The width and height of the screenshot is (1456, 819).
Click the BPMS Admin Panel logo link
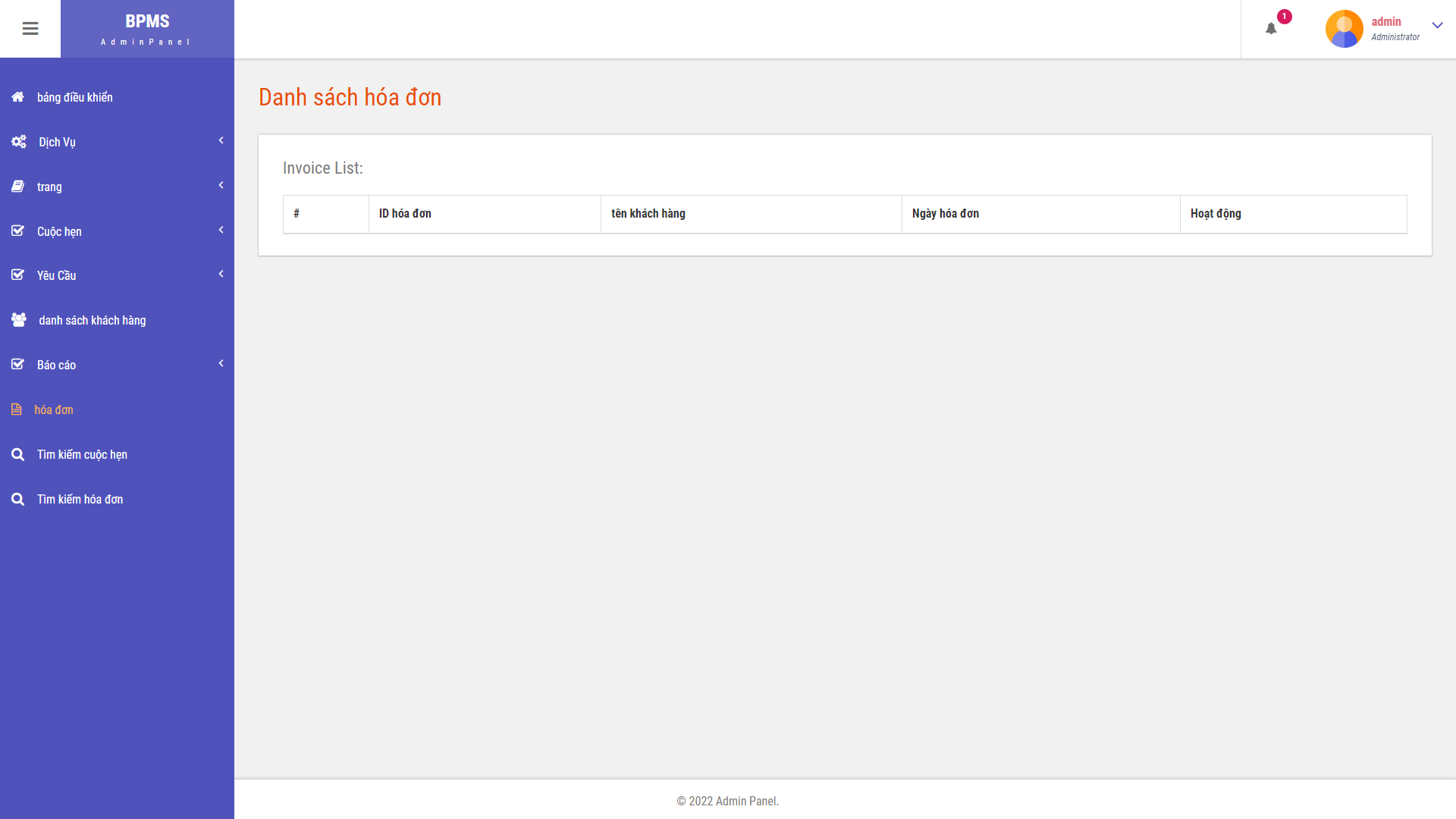click(x=147, y=29)
